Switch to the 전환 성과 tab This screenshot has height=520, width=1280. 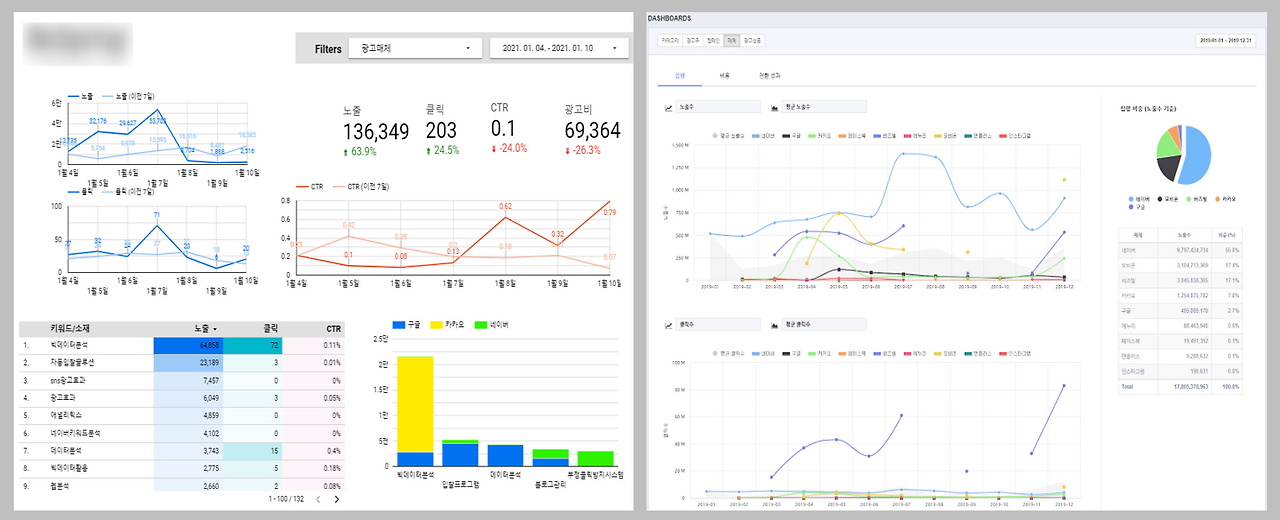[771, 76]
